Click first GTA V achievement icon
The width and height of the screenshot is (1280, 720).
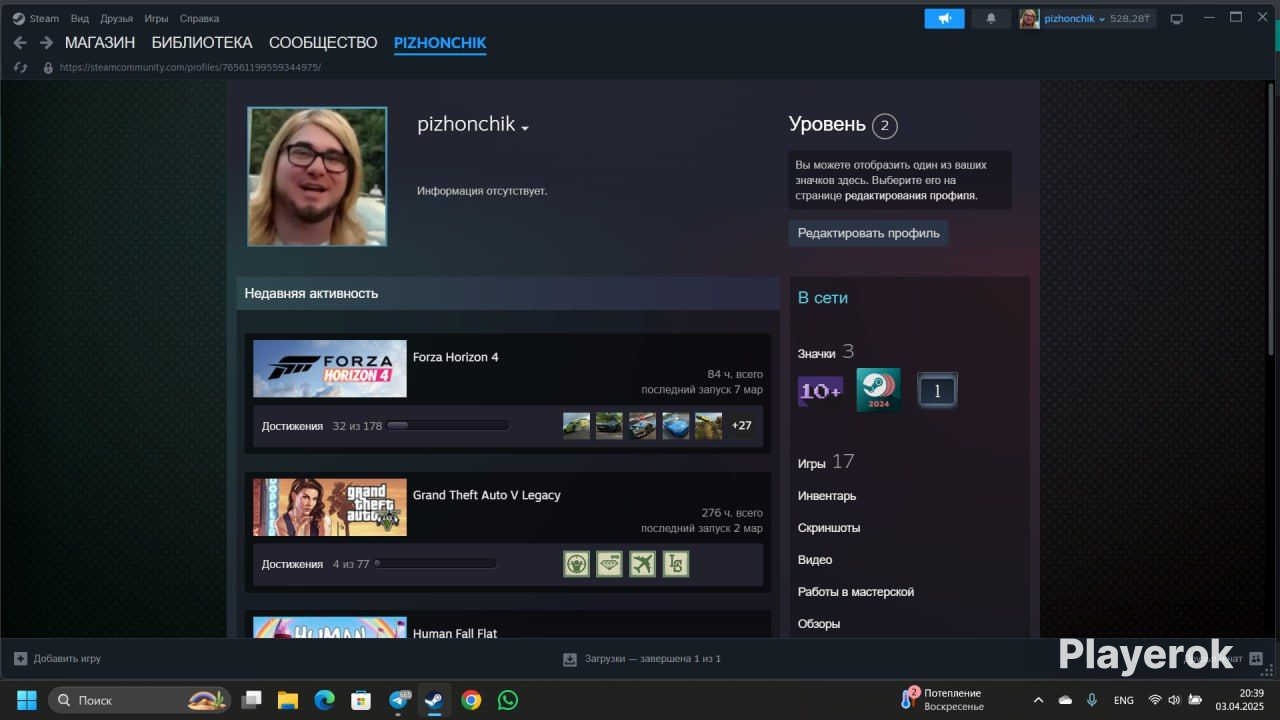pos(576,564)
